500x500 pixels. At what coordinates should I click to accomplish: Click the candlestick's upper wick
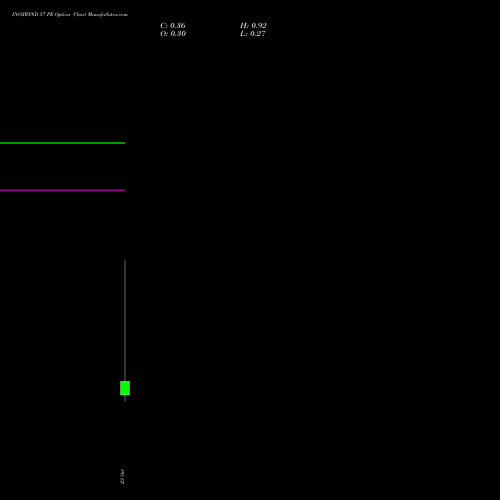[125, 320]
